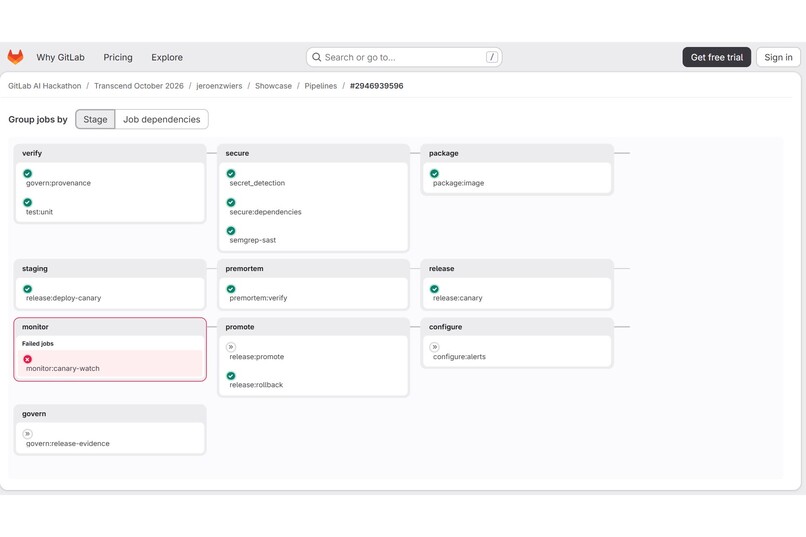Open the Why GitLab menu

tap(60, 57)
